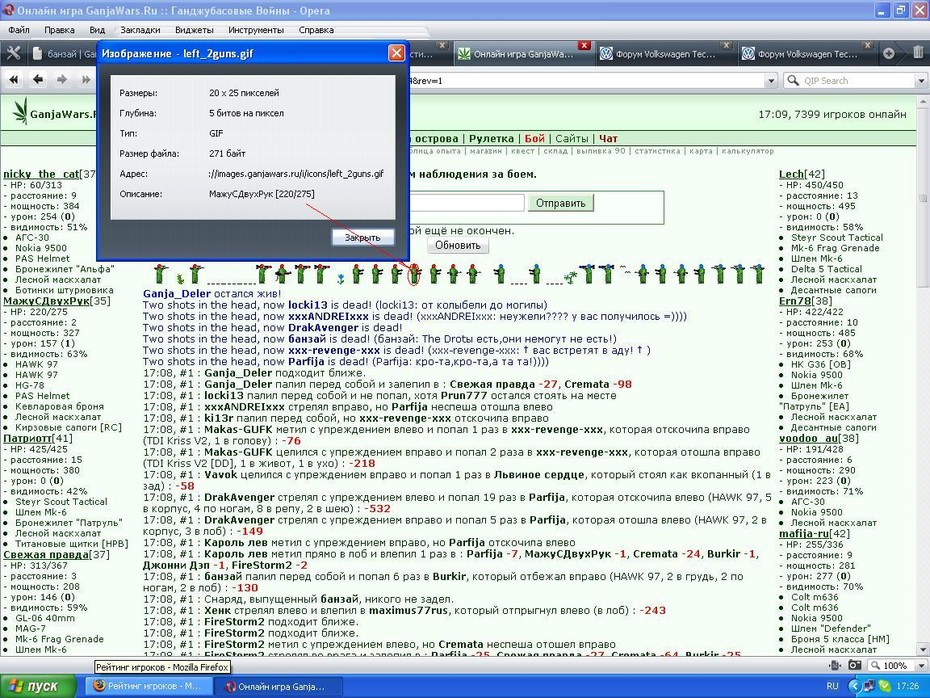The height and width of the screenshot is (698, 930).
Task: Open the склад sub-menu link
Action: click(555, 151)
